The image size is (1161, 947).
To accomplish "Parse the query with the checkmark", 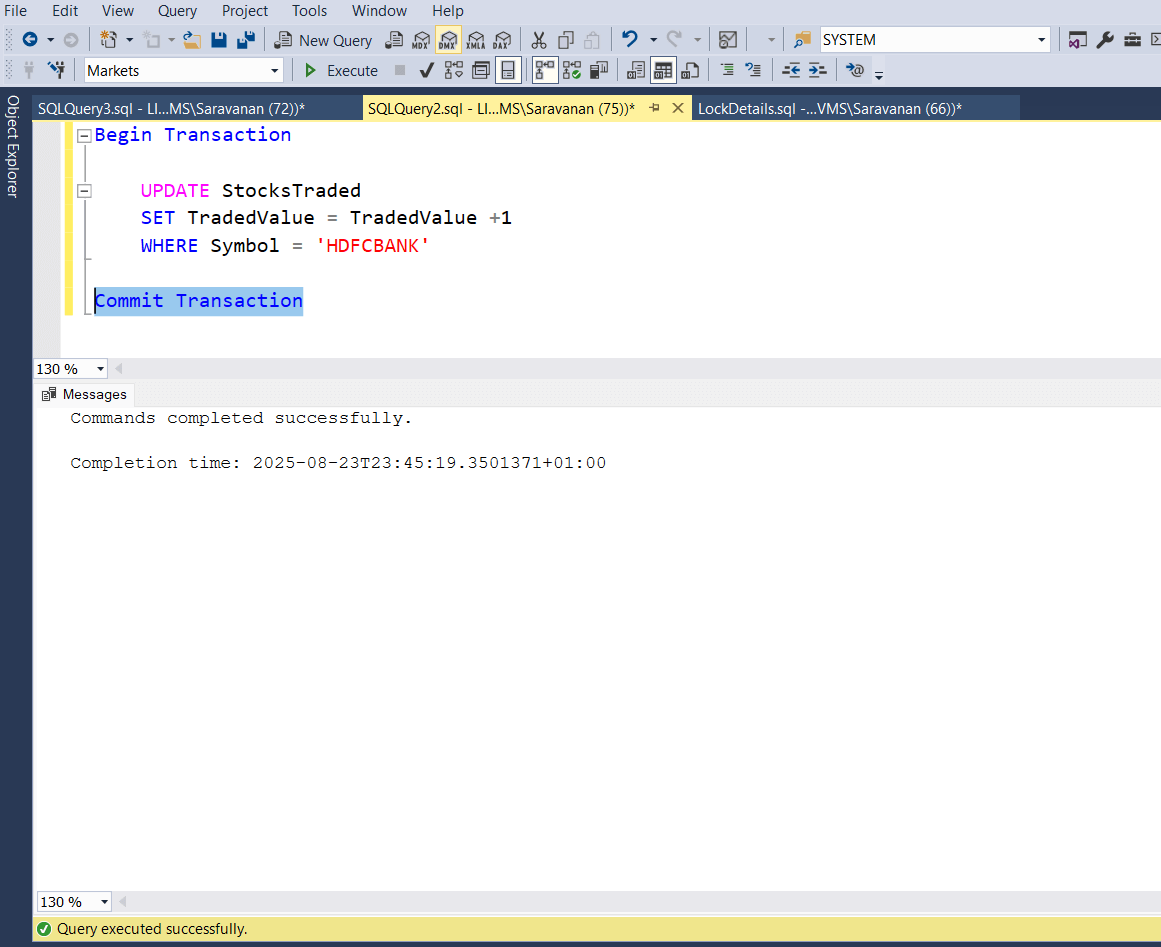I will point(426,70).
